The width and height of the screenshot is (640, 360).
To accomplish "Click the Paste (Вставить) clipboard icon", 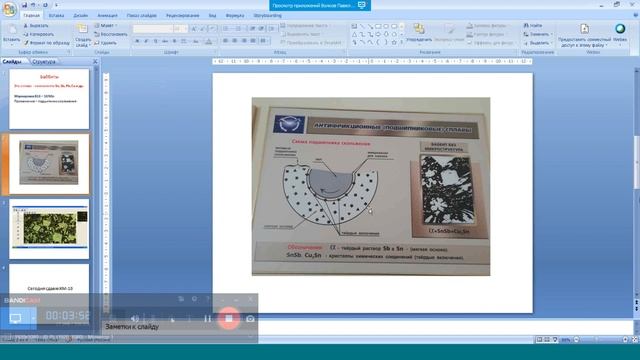I will pos(11,30).
